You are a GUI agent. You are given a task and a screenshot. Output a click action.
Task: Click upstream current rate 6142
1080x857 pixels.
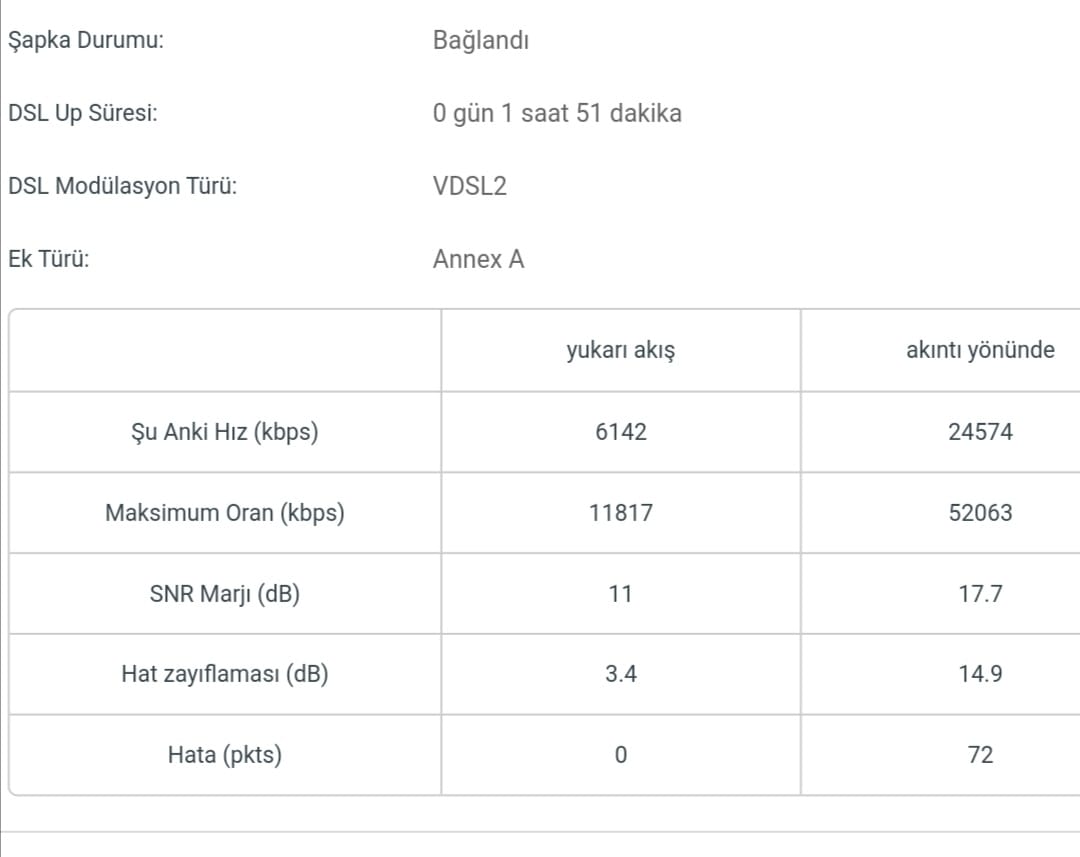[621, 432]
